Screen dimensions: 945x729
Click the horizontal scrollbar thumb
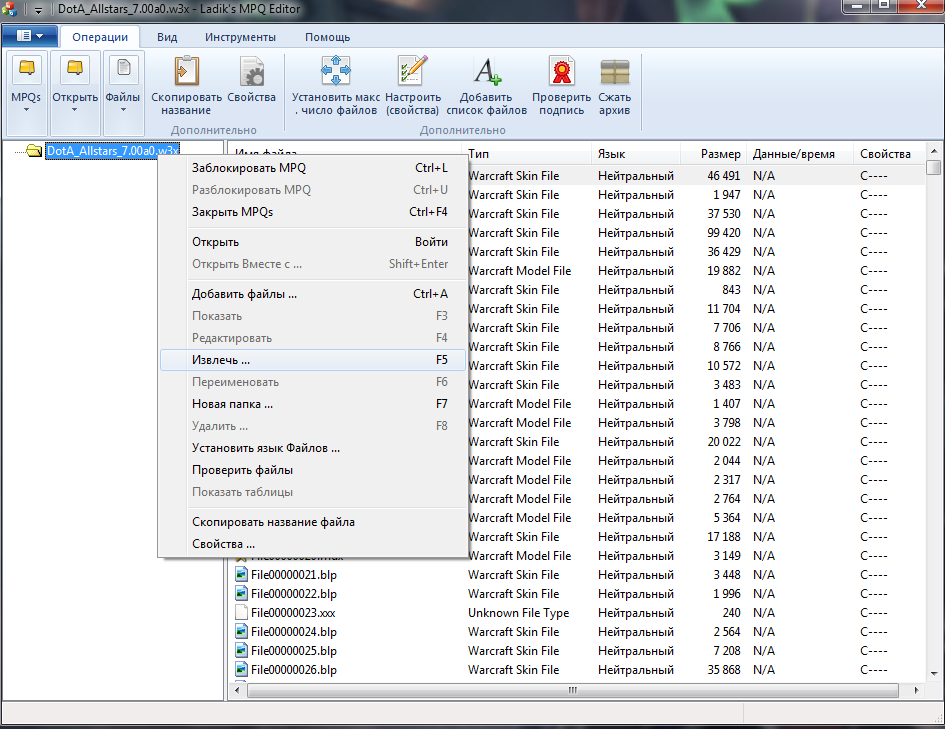point(573,690)
